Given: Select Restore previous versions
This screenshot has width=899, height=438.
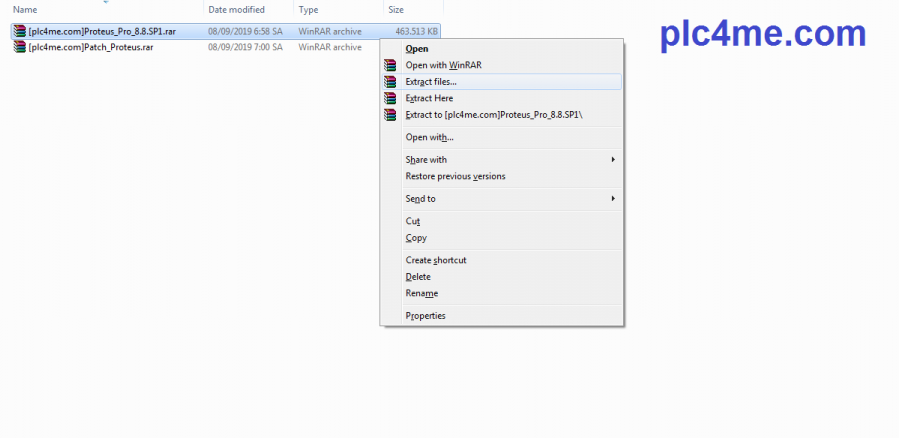Looking at the screenshot, I should click(502, 176).
